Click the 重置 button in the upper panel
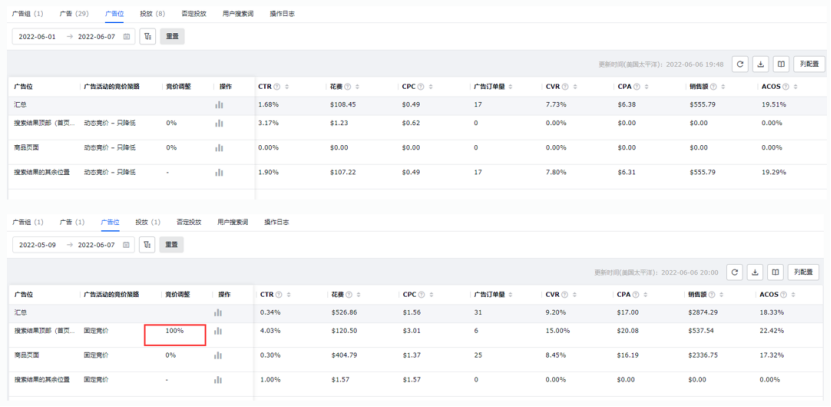The height and width of the screenshot is (407, 831). [x=172, y=37]
